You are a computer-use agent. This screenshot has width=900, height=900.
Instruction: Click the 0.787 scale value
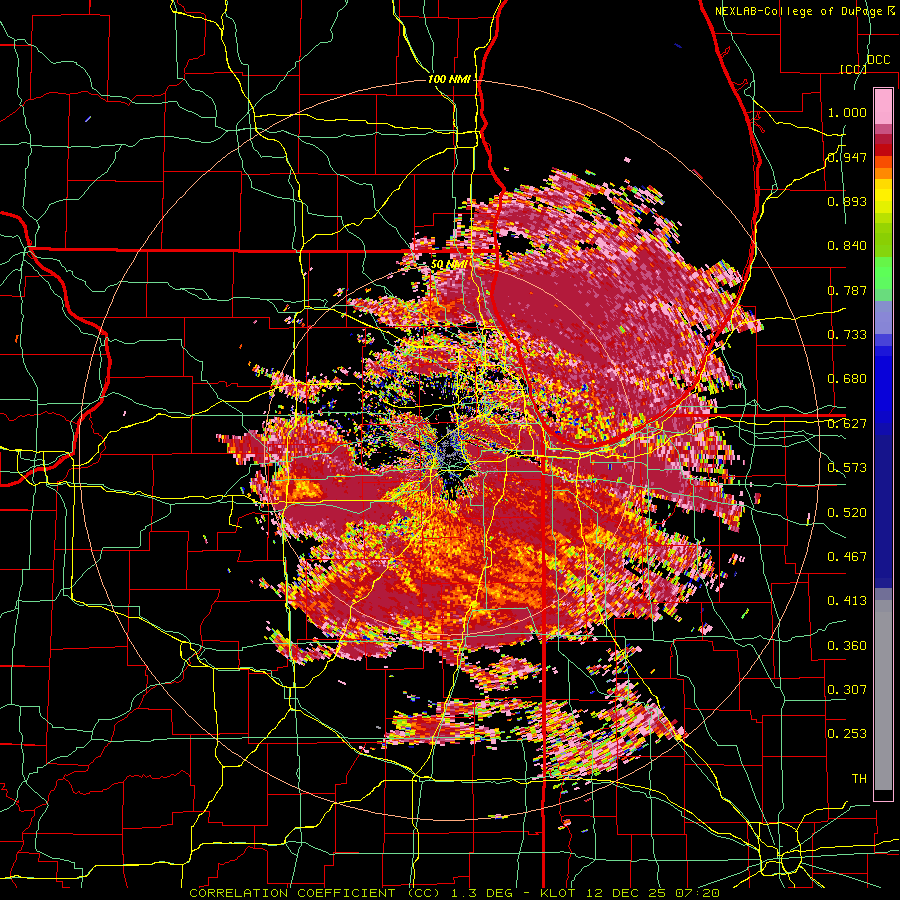point(847,290)
